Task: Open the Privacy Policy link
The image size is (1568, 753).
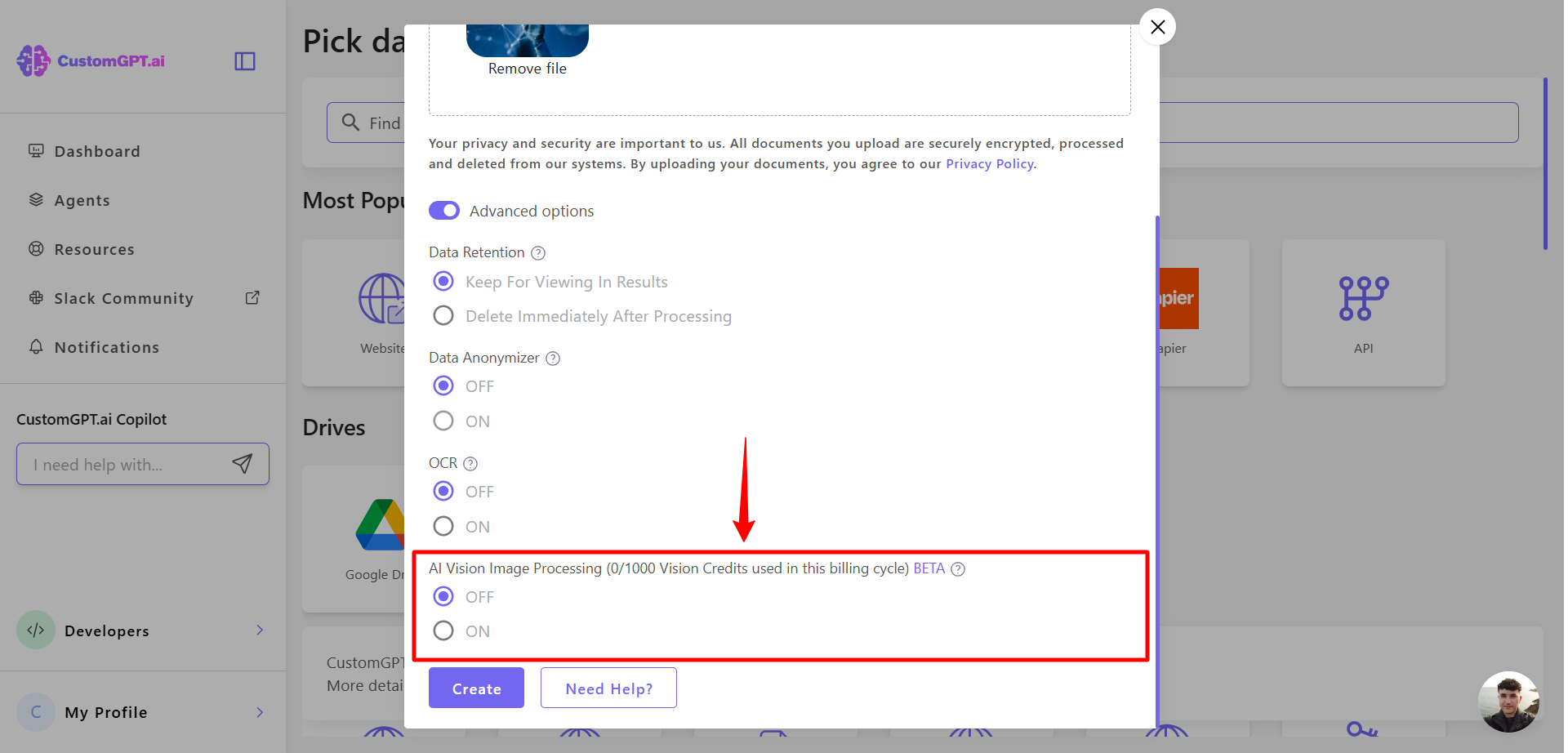Action: pos(990,163)
